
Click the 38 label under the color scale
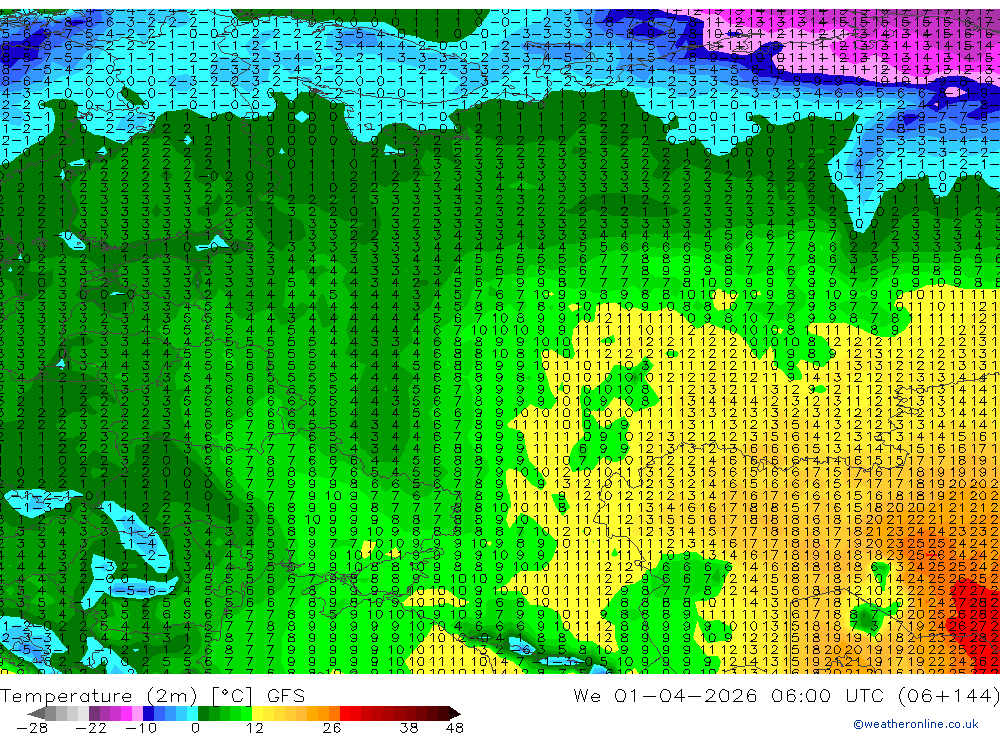coord(409,728)
